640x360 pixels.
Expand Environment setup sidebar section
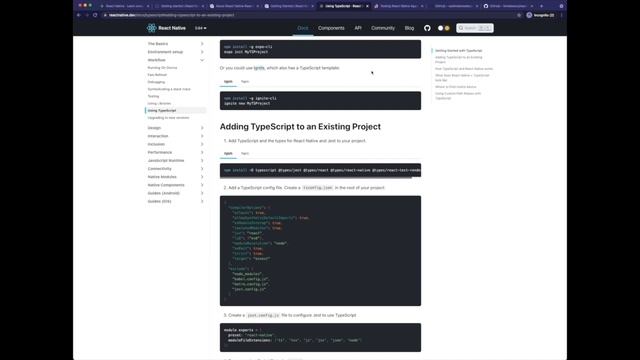click(x=176, y=52)
